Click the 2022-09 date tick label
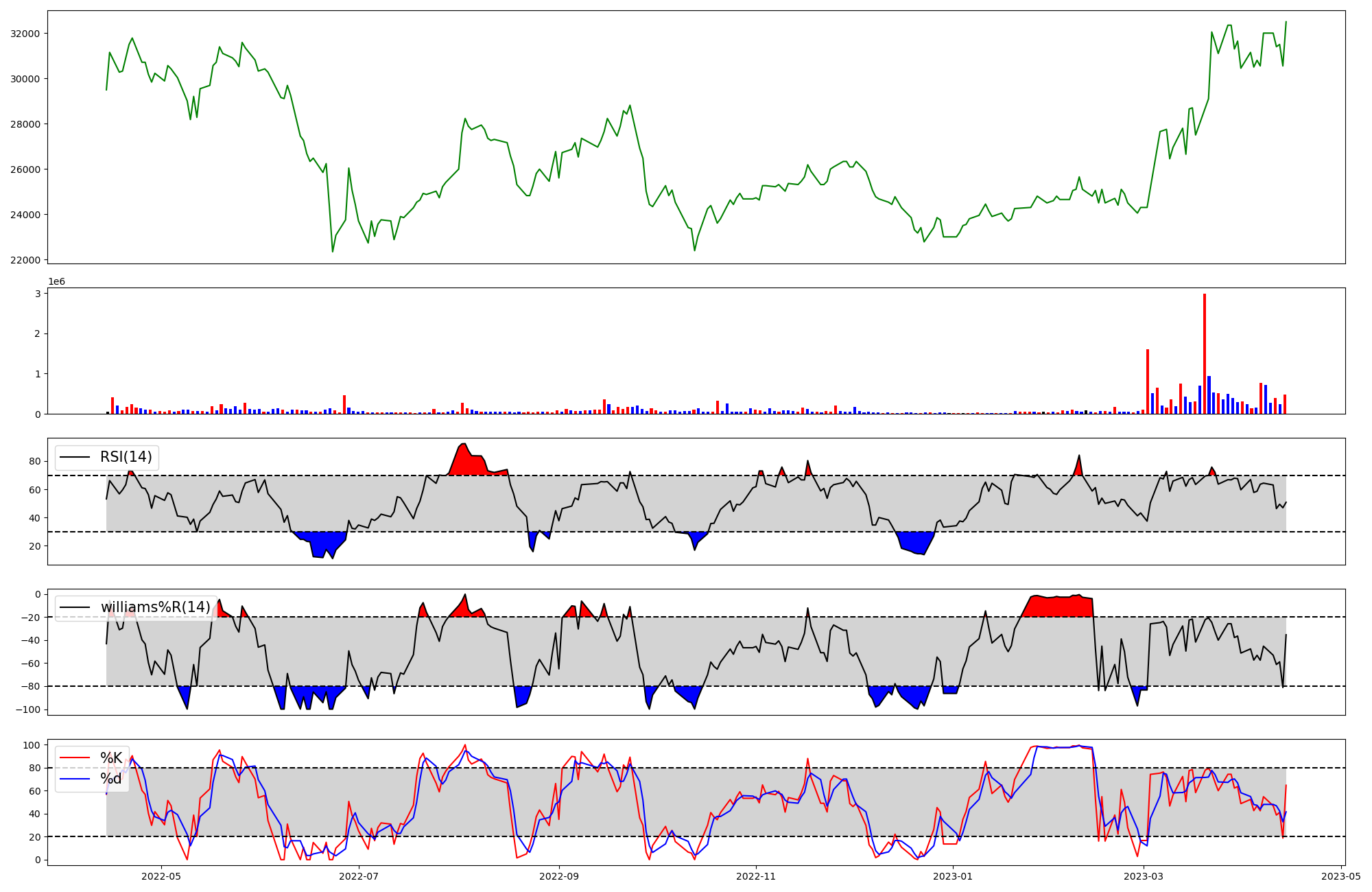1372x892 pixels. pos(559,876)
